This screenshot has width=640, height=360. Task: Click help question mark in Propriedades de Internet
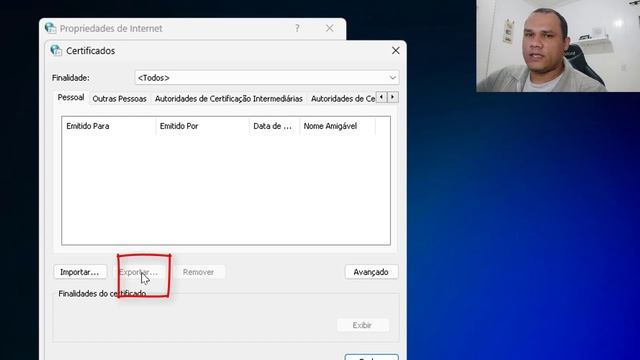click(x=297, y=28)
